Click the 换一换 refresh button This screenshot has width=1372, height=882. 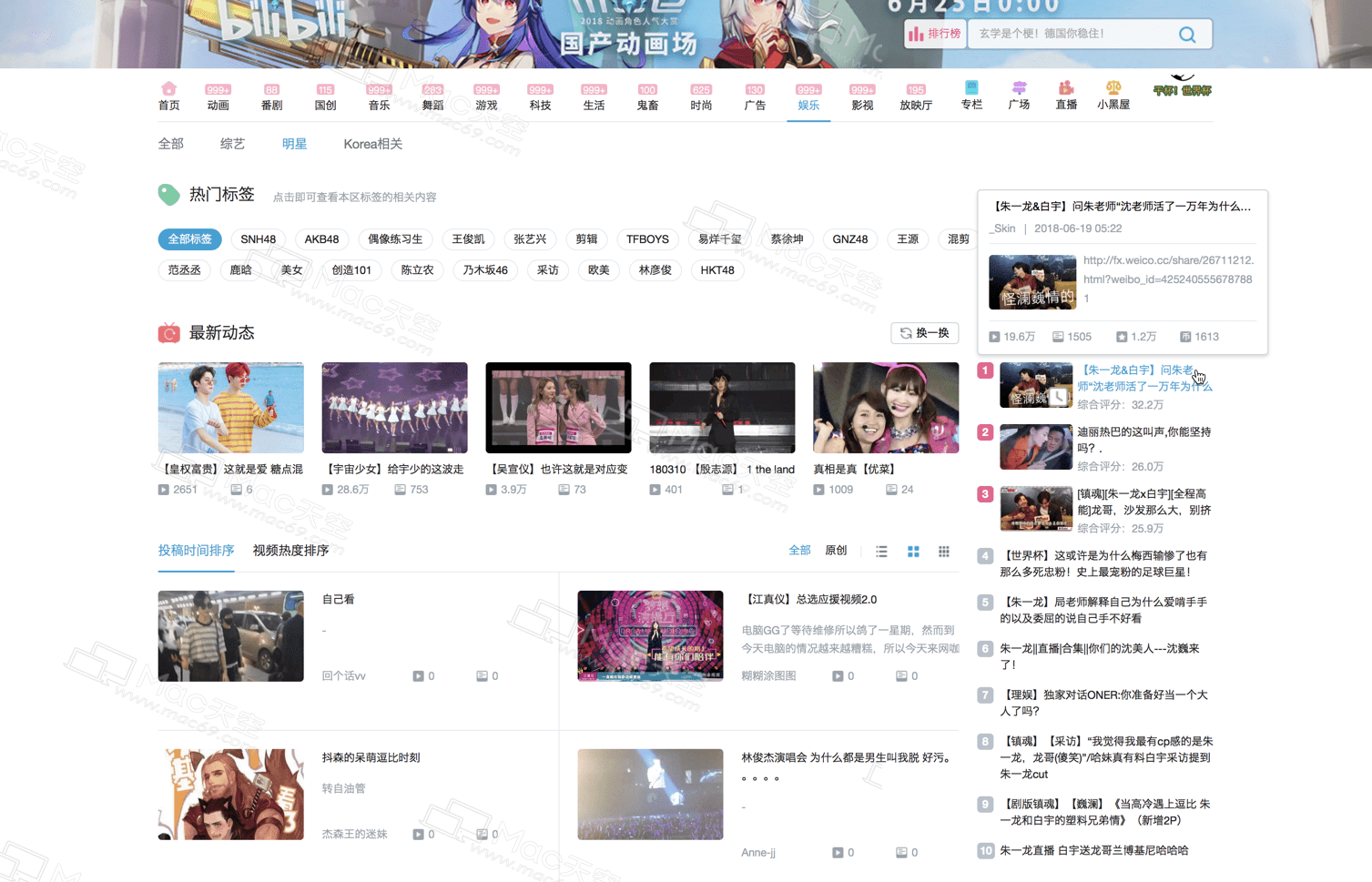pos(924,333)
